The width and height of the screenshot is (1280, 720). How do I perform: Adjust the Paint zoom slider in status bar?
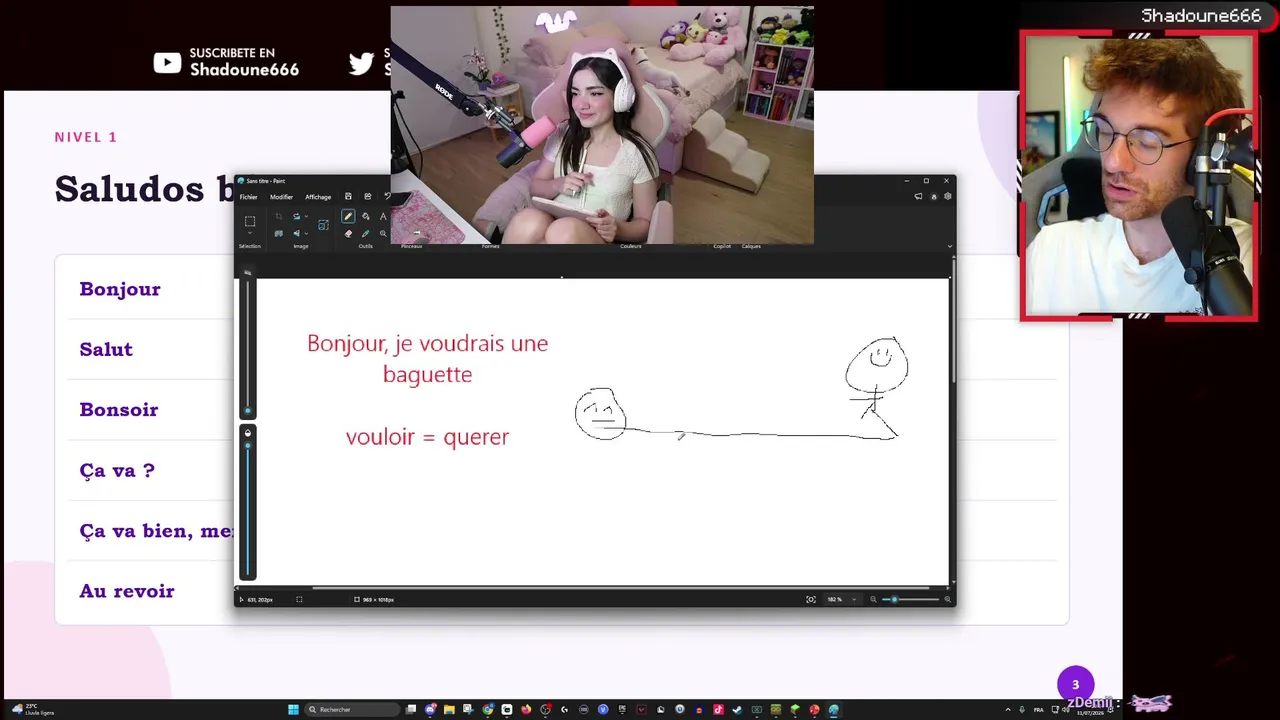(x=909, y=599)
